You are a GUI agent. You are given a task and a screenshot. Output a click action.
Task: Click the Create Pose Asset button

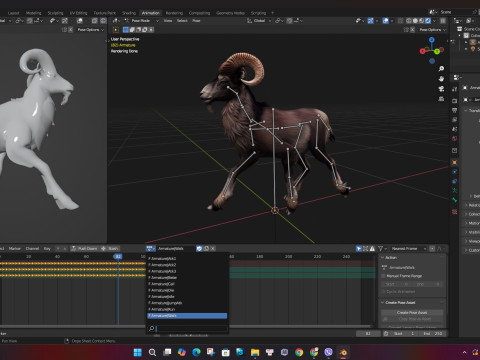(x=412, y=313)
